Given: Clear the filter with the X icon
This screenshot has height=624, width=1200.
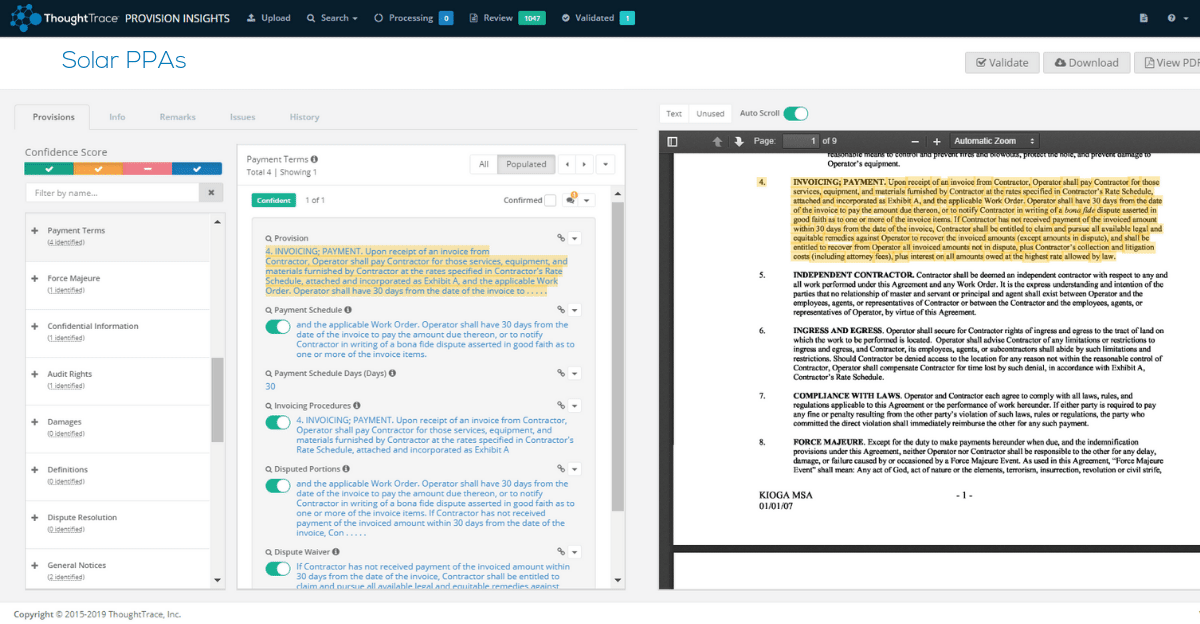Looking at the screenshot, I should pos(212,192).
